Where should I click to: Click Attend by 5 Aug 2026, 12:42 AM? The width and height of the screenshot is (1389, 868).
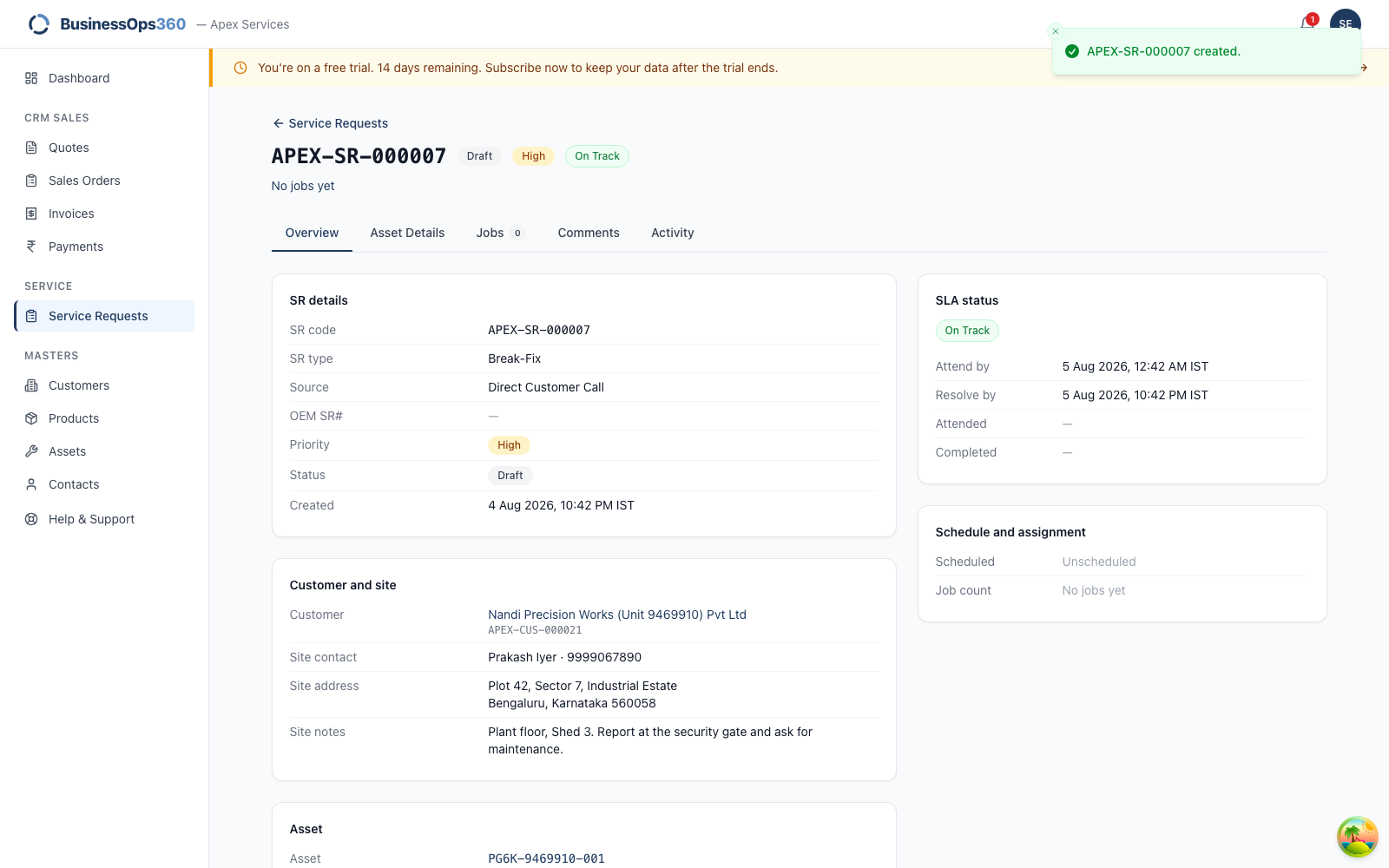pos(1136,366)
